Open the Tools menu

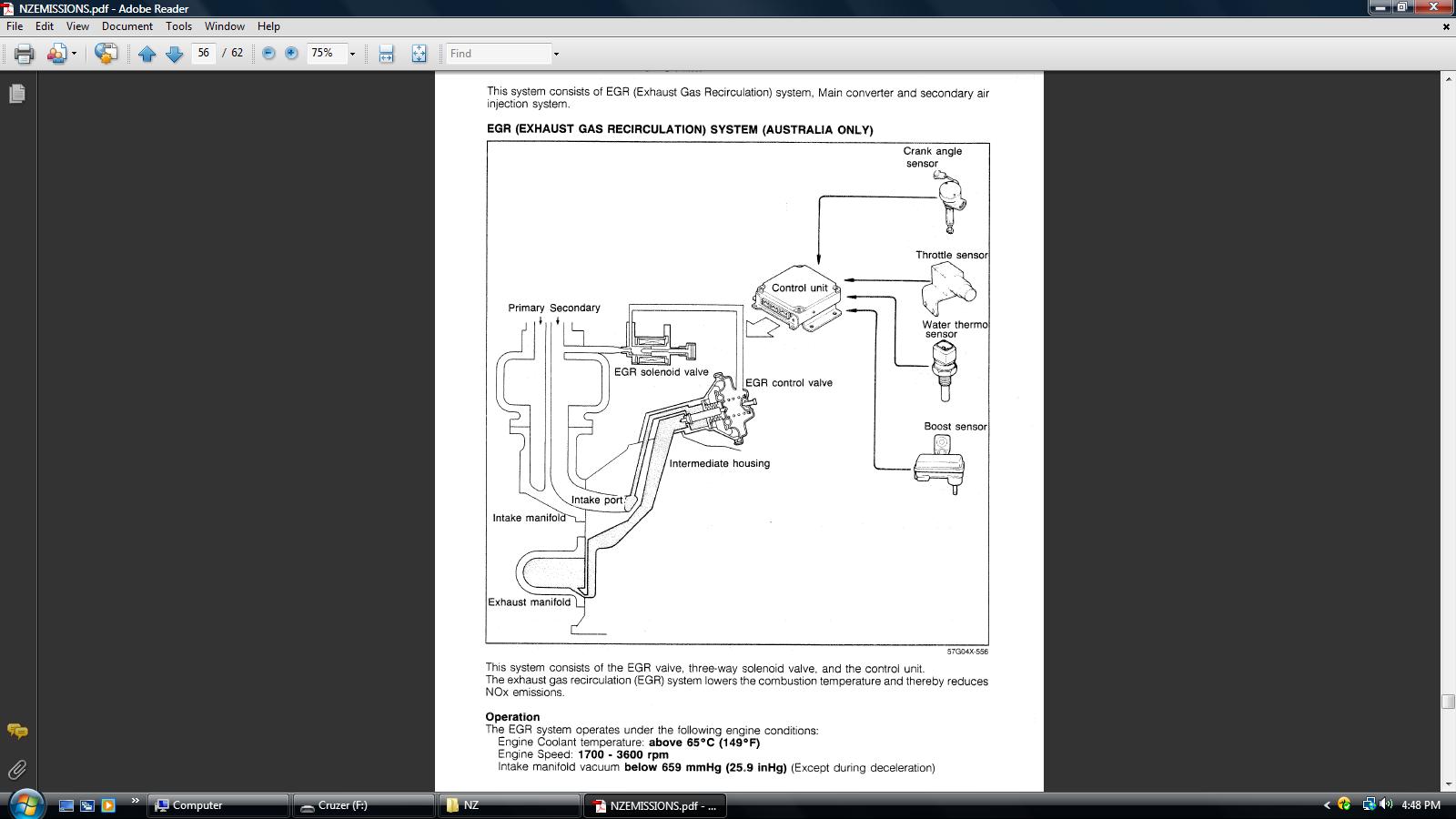(178, 26)
